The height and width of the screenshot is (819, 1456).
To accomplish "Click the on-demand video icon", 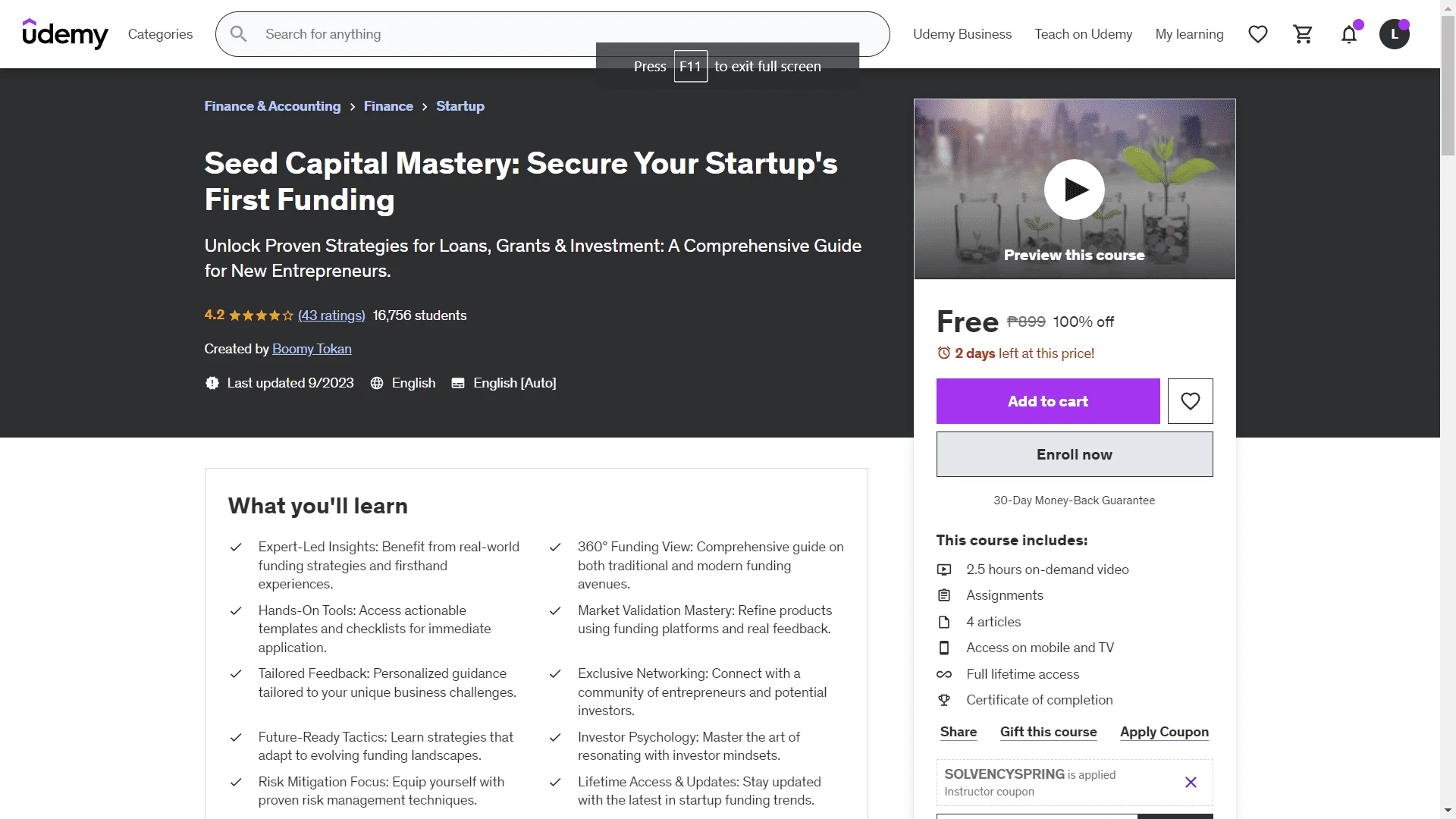I will 944,570.
